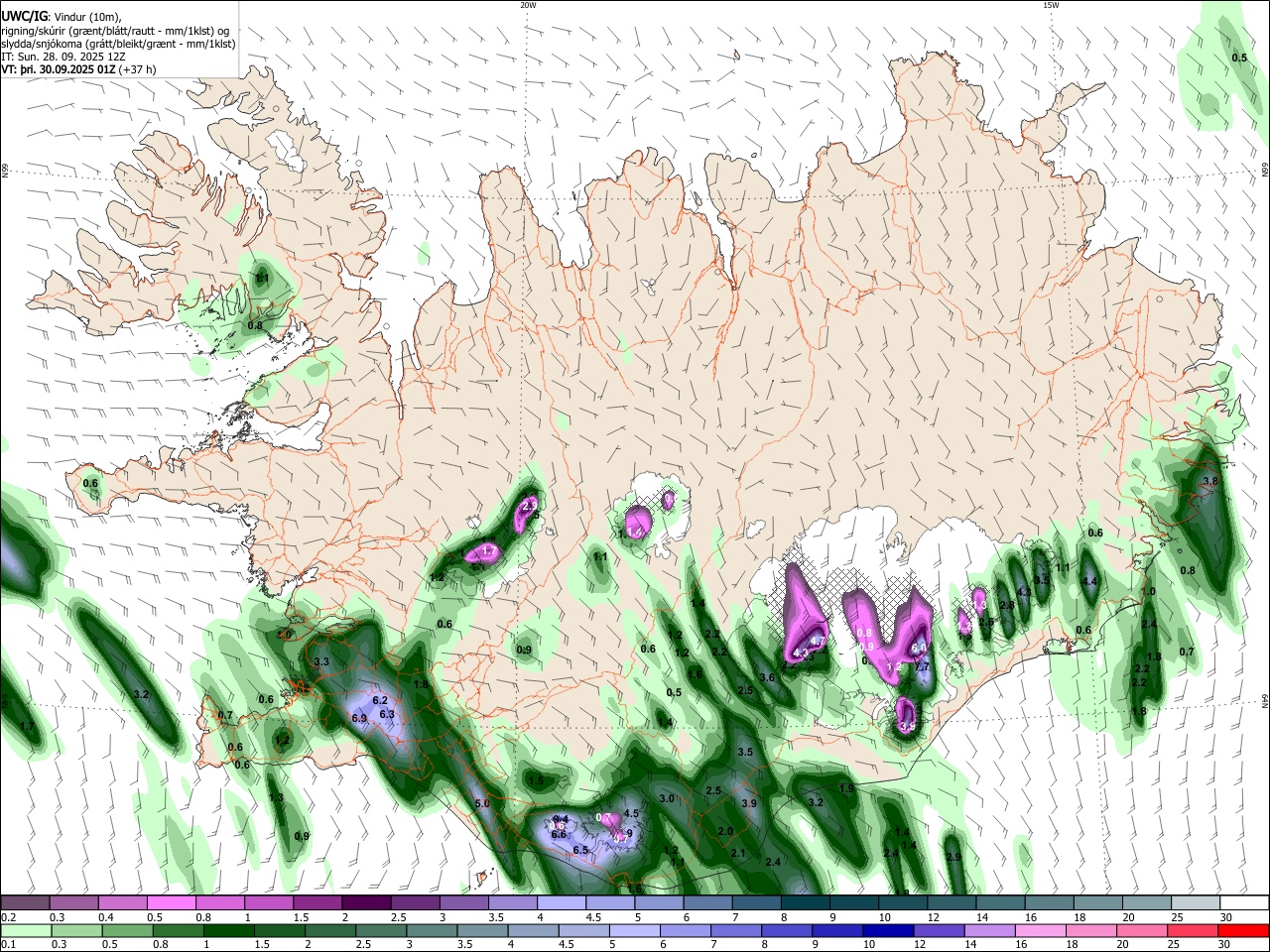1270x952 pixels.
Task: Choose the light lavender 4 swatch in upper legend
Action: pyautogui.click(x=562, y=902)
